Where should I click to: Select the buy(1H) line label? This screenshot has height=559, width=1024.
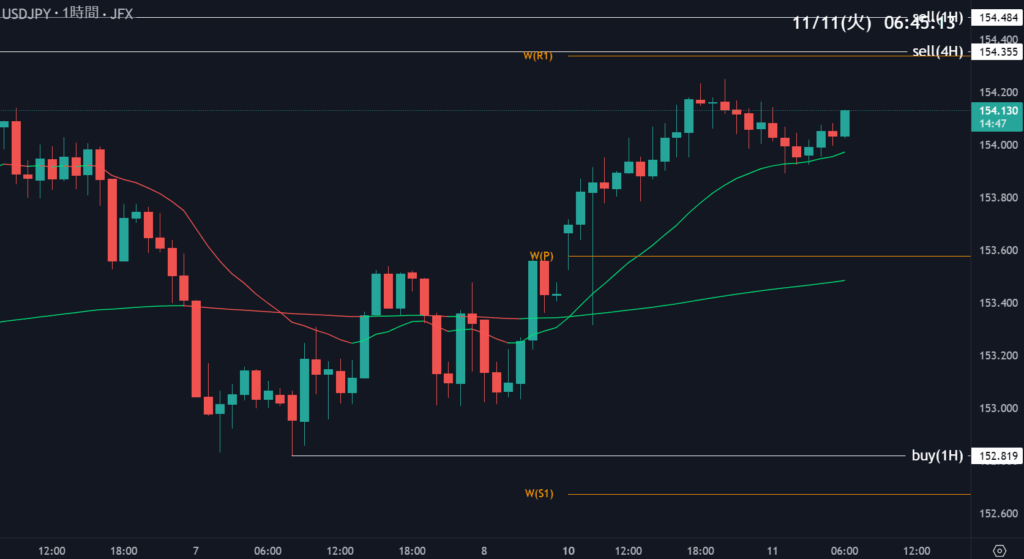pos(937,456)
